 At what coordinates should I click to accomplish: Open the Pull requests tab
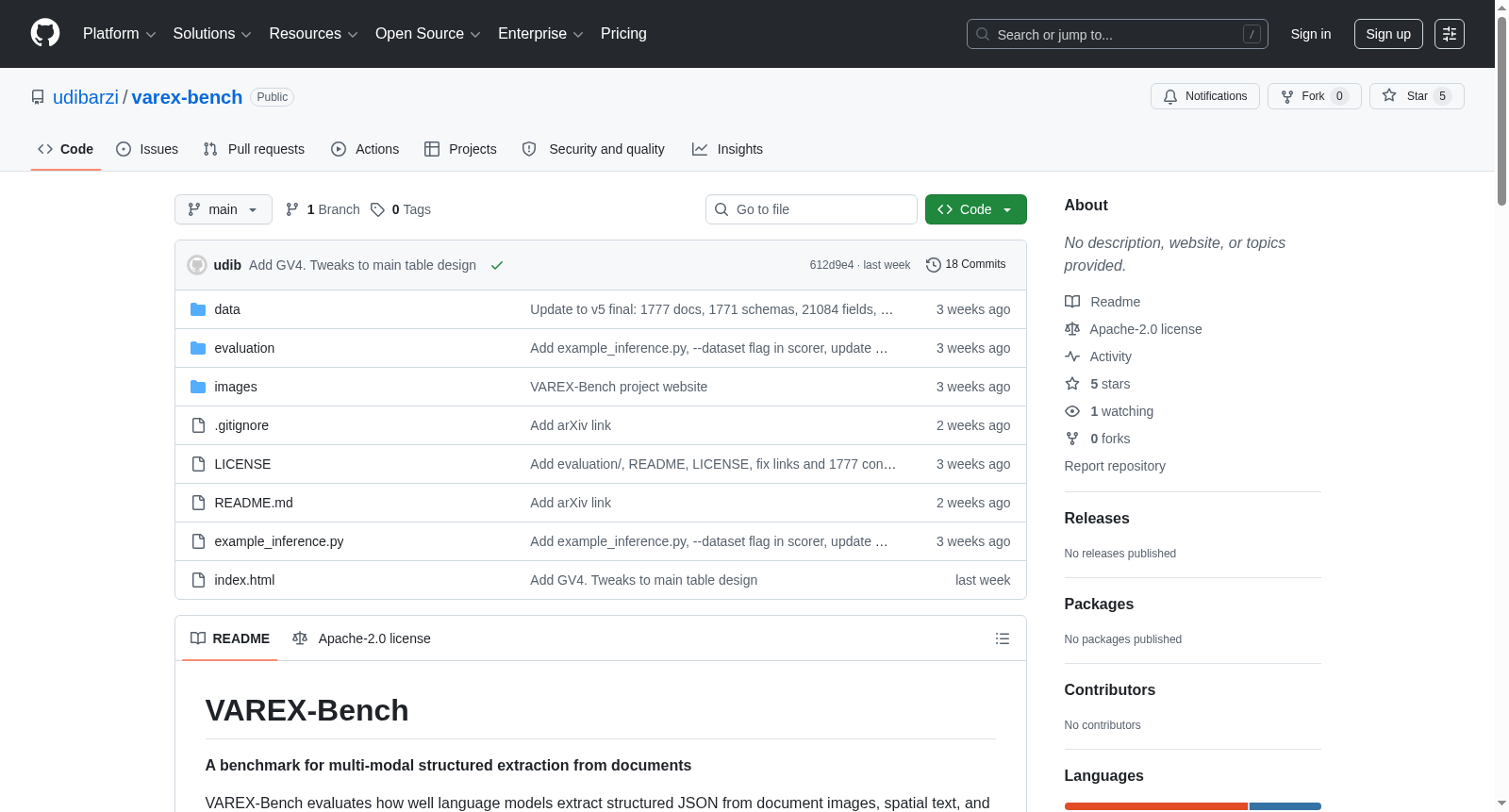254,149
